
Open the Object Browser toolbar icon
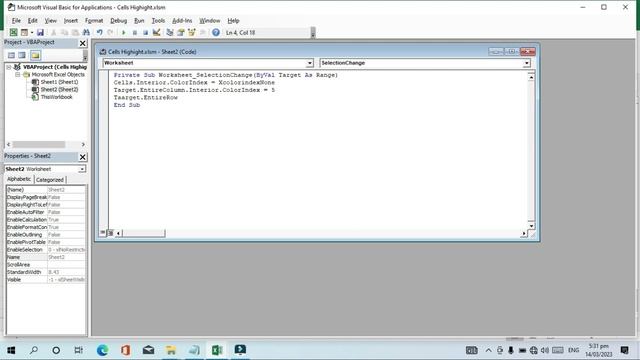pyautogui.click(x=191, y=32)
